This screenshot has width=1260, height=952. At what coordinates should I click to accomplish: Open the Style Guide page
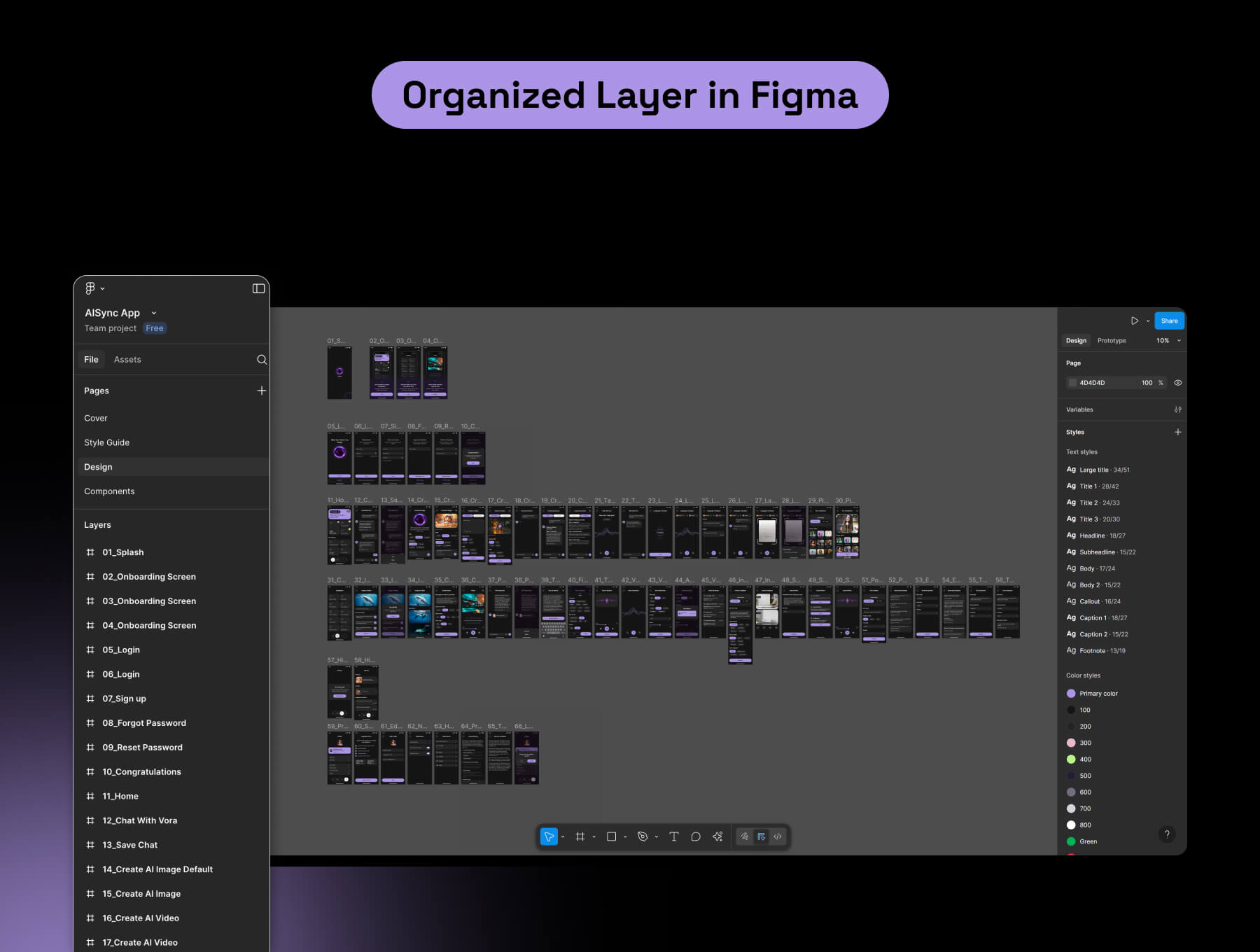[107, 442]
